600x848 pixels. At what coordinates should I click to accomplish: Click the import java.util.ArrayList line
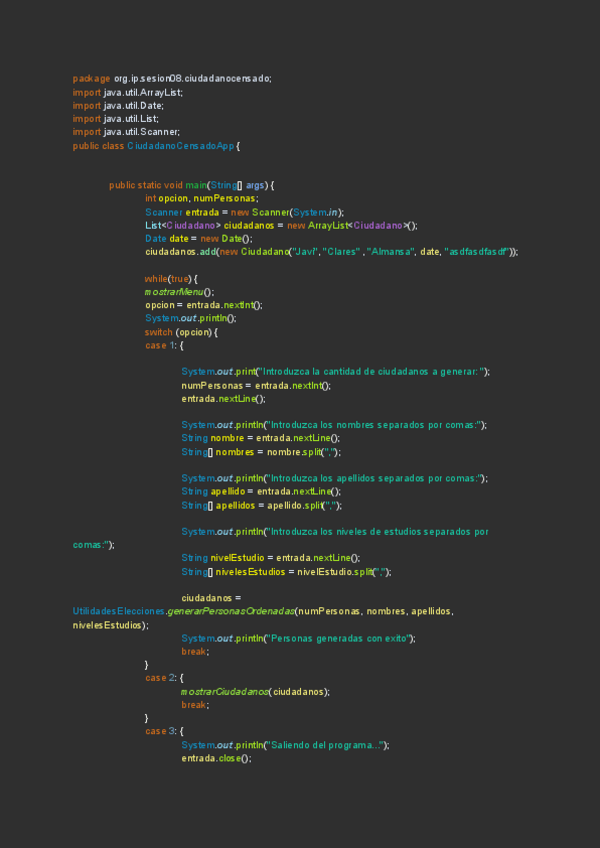[127, 91]
